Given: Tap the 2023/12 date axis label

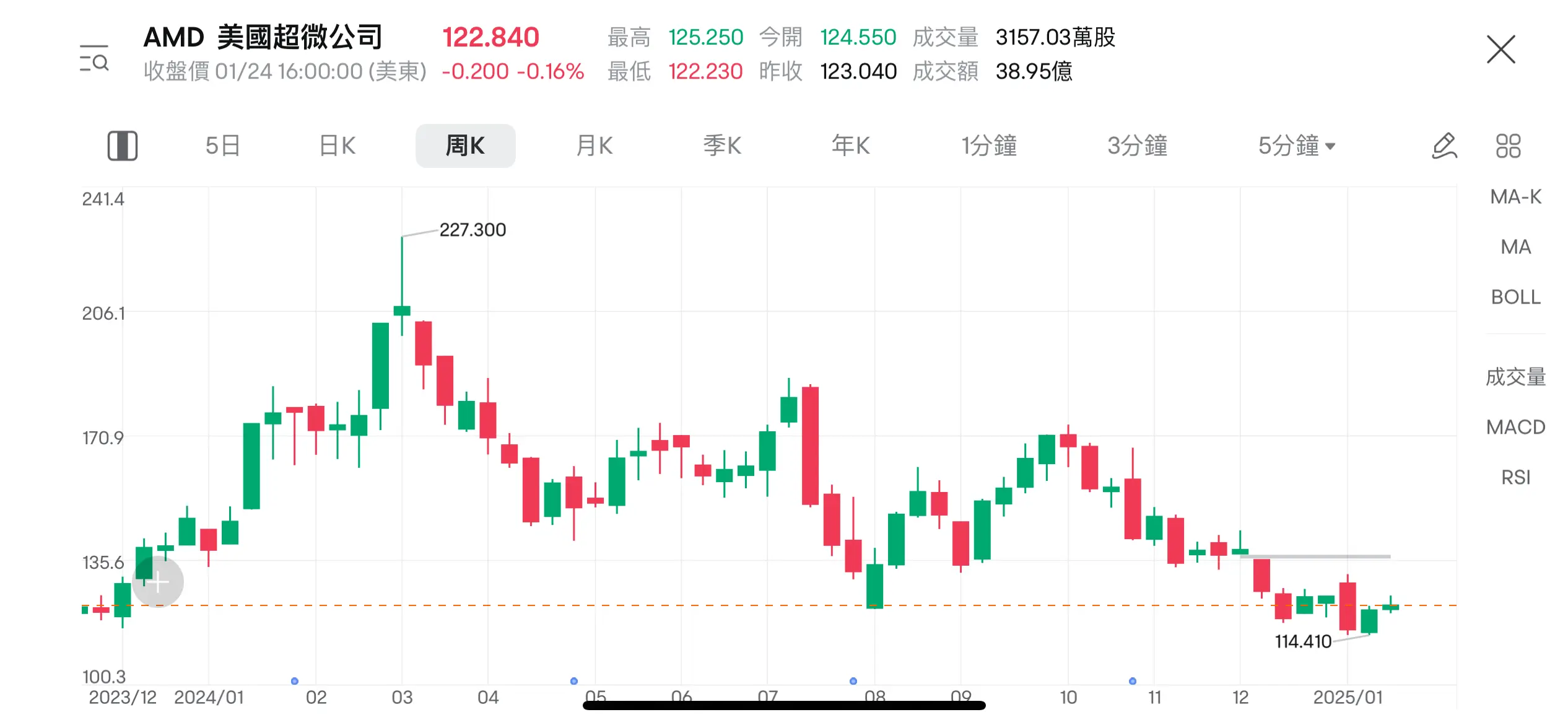Looking at the screenshot, I should point(123,697).
